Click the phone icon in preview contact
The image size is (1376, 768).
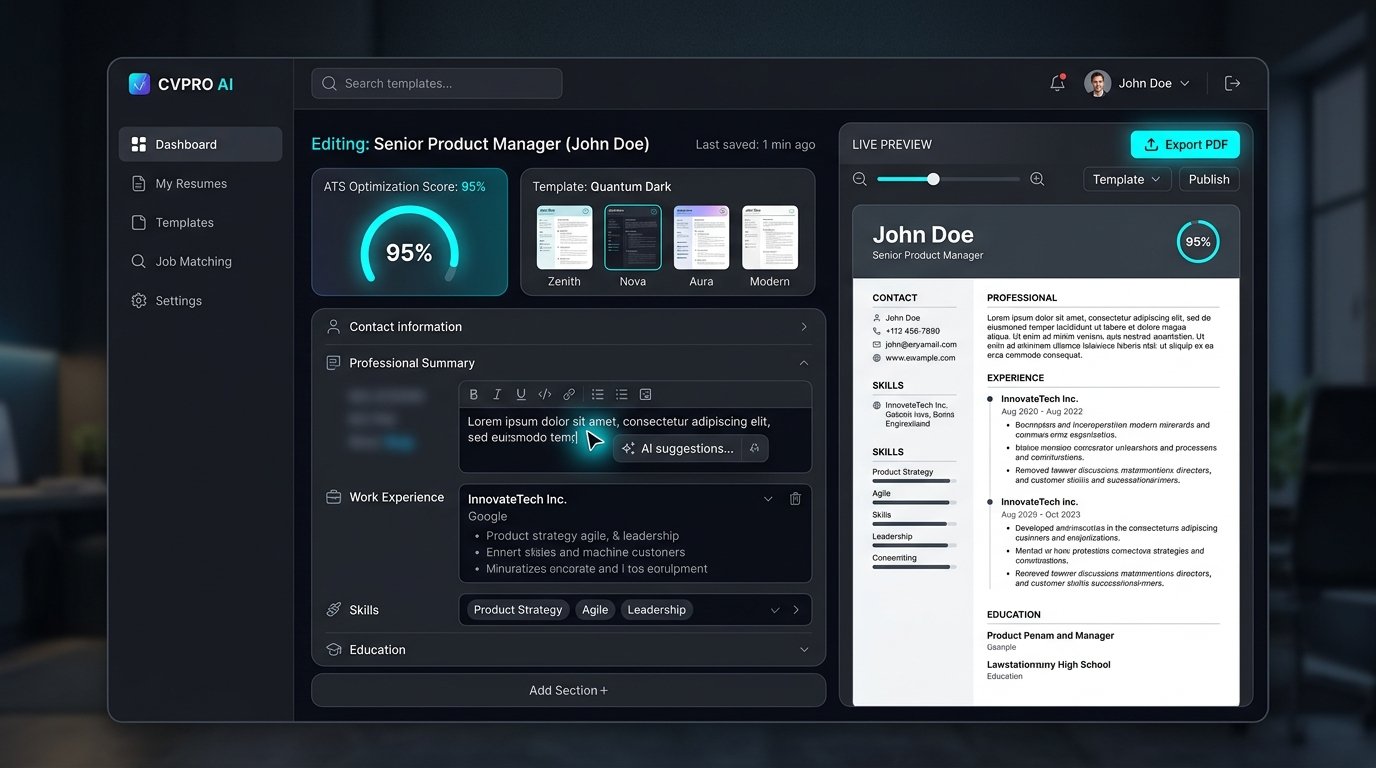coord(877,331)
